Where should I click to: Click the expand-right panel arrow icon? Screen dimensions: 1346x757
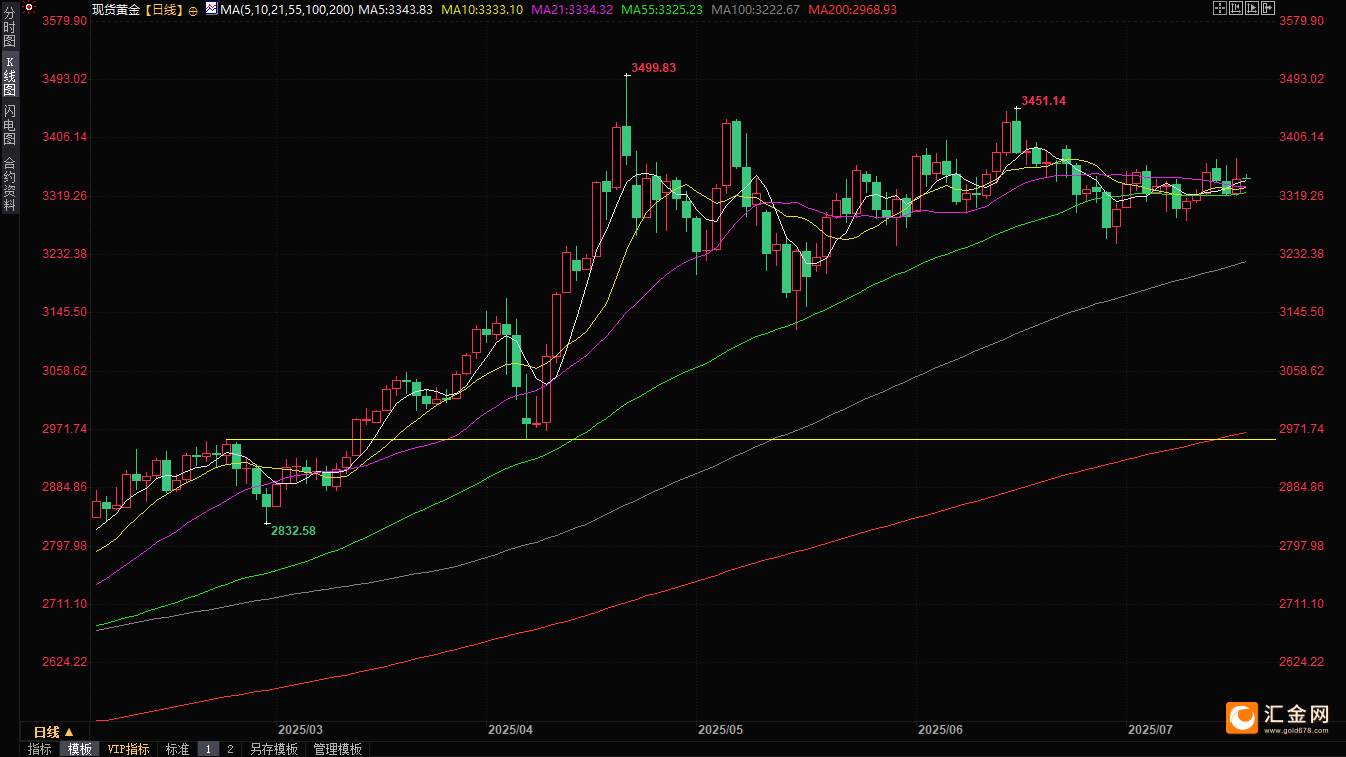point(1268,8)
